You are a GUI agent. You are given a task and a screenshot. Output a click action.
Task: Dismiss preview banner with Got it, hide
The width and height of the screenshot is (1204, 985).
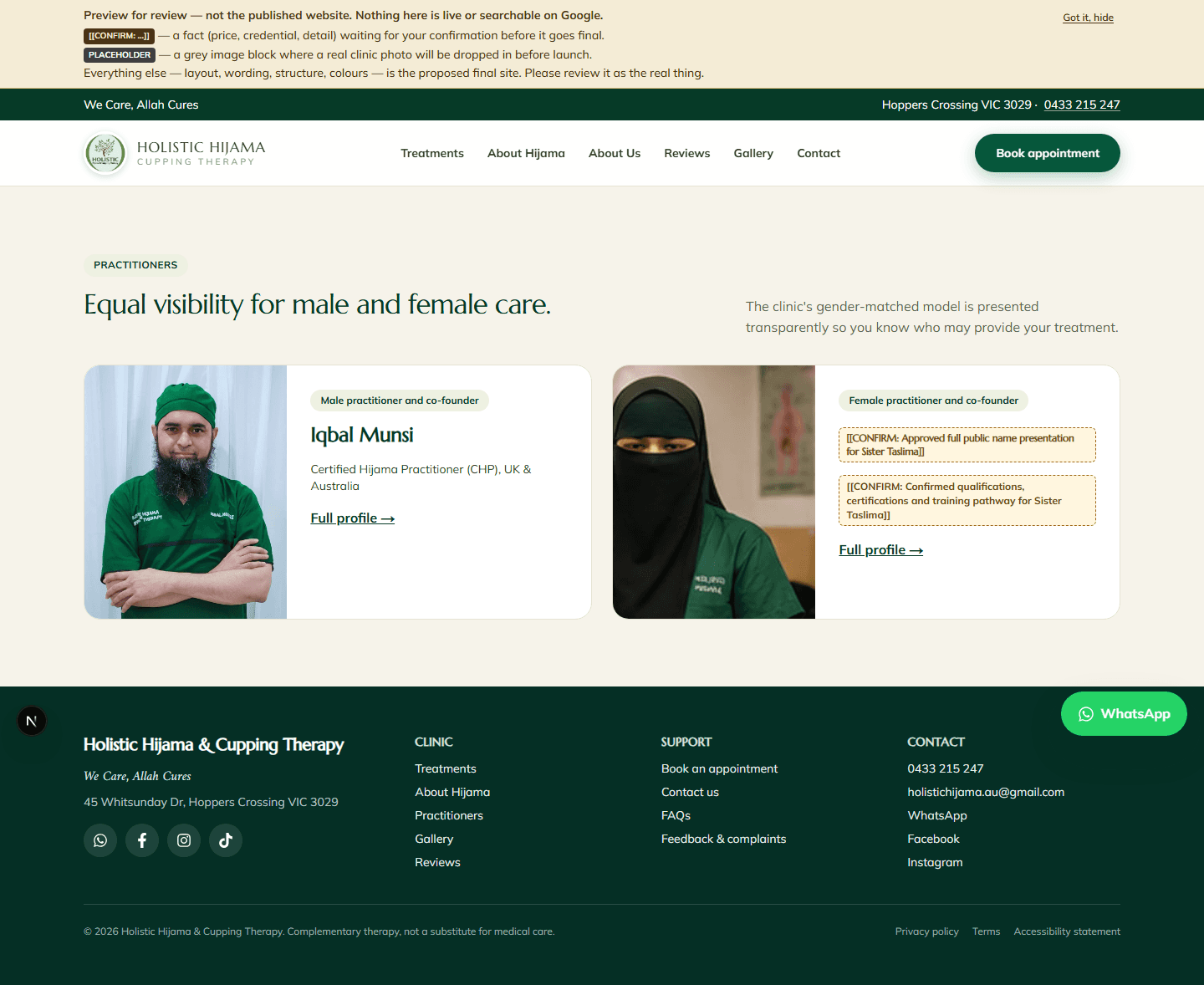(x=1088, y=18)
